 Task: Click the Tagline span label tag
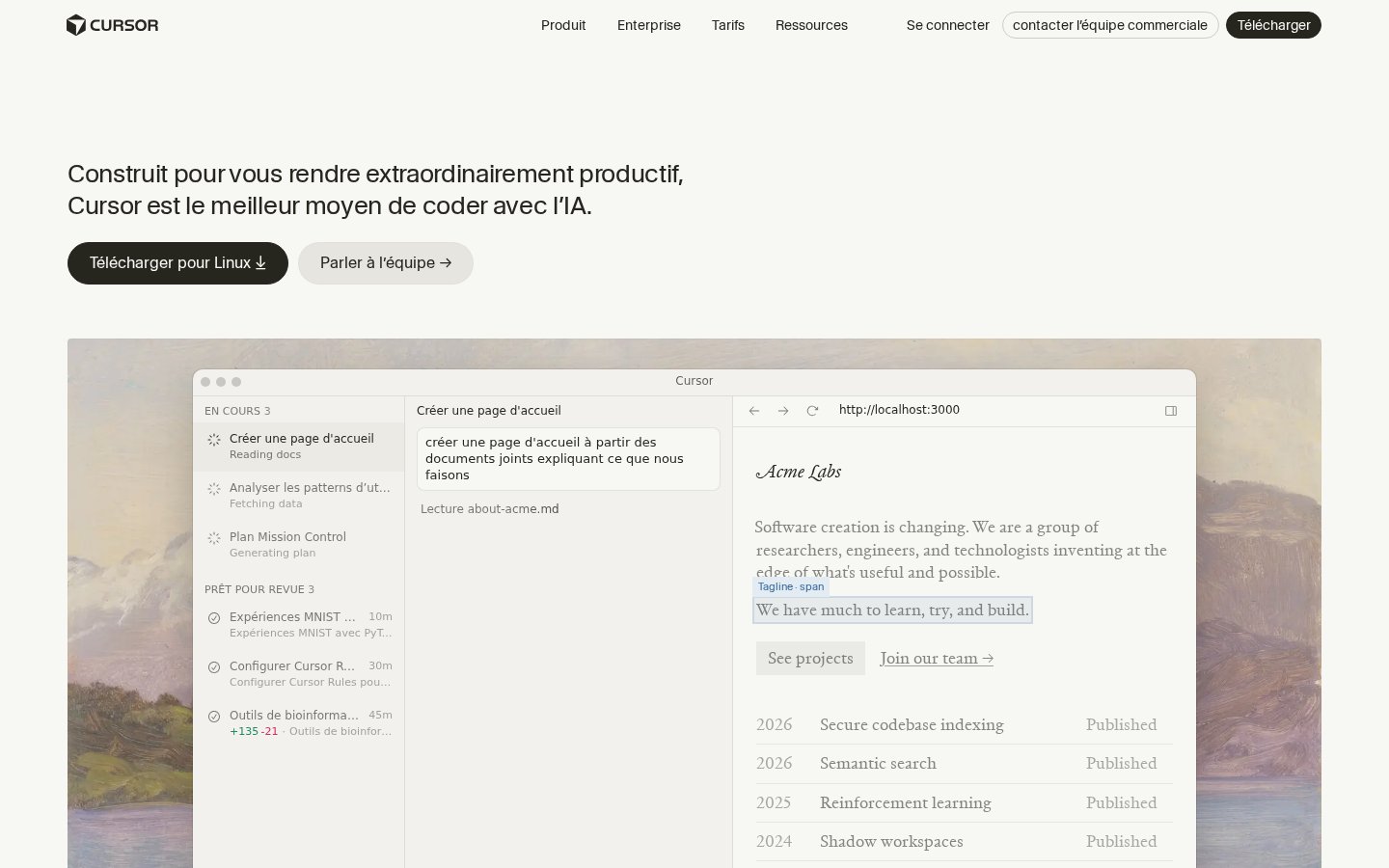[791, 586]
